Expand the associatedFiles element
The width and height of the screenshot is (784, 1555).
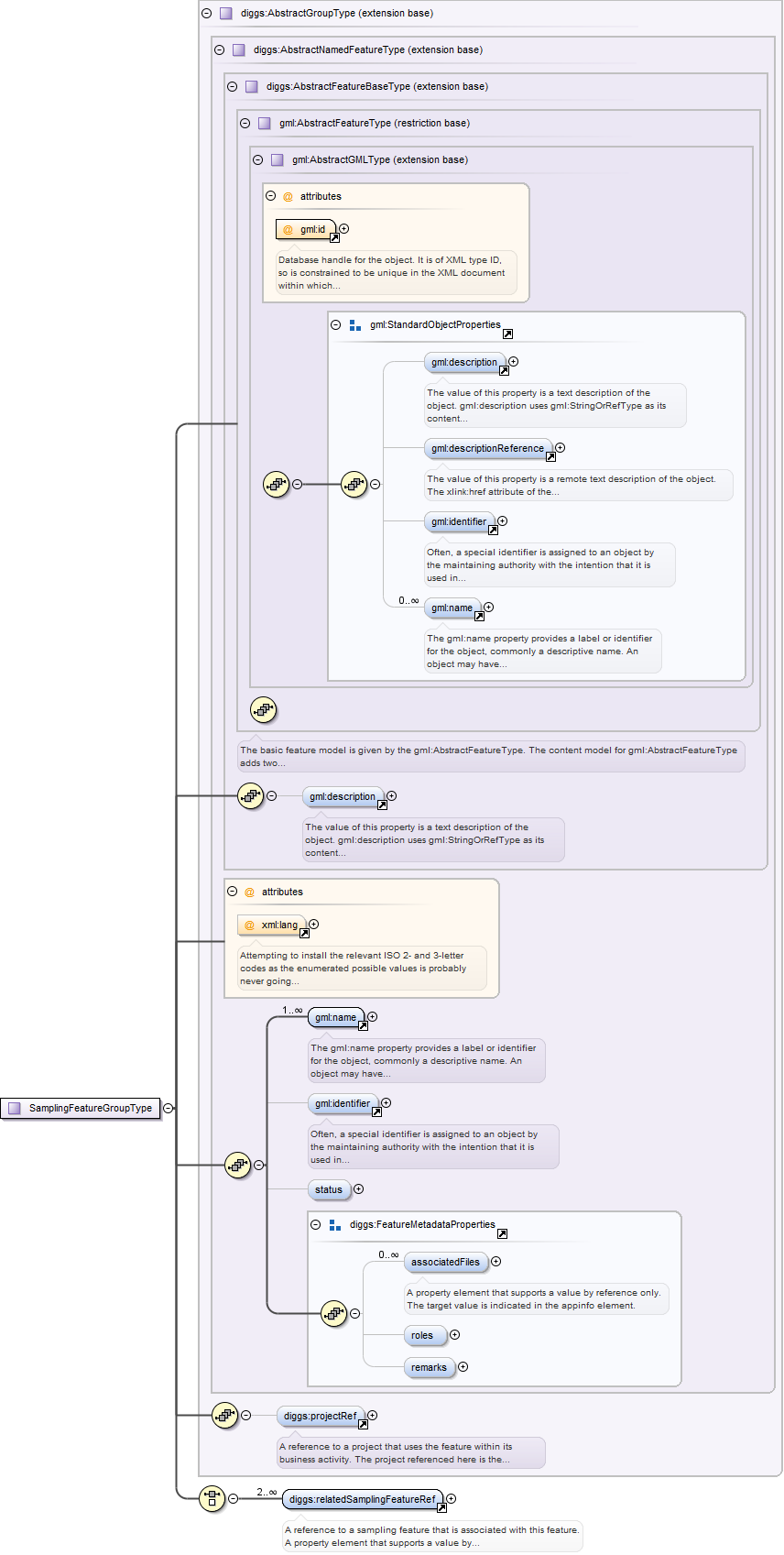(x=495, y=1262)
